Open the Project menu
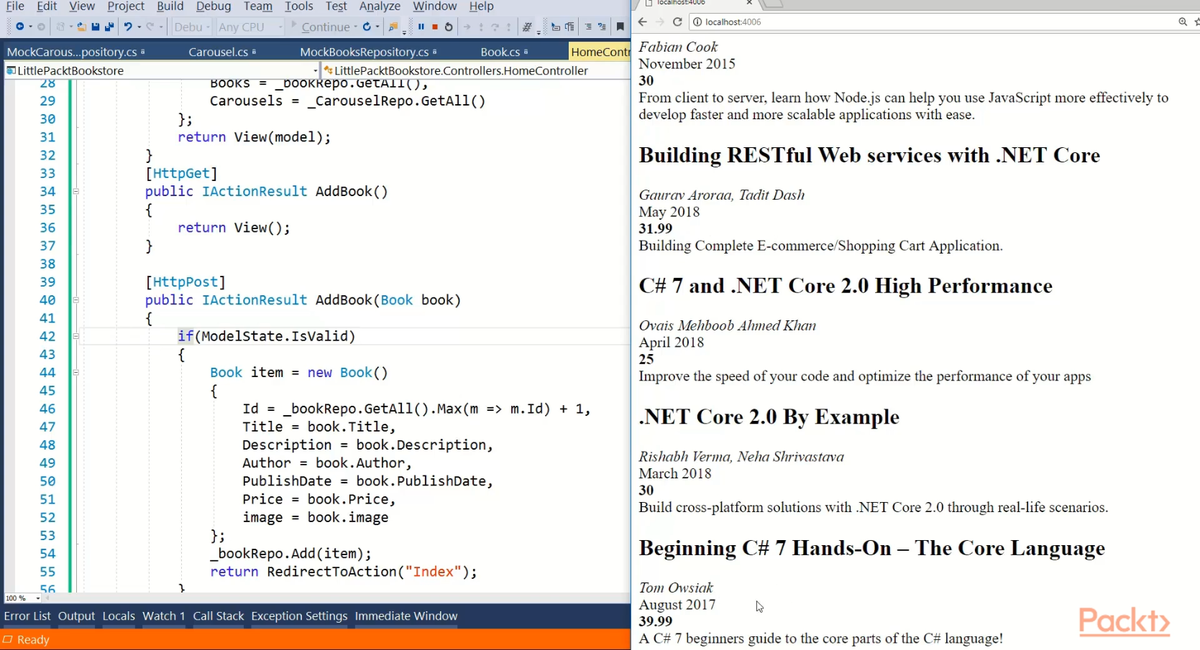 click(x=126, y=6)
